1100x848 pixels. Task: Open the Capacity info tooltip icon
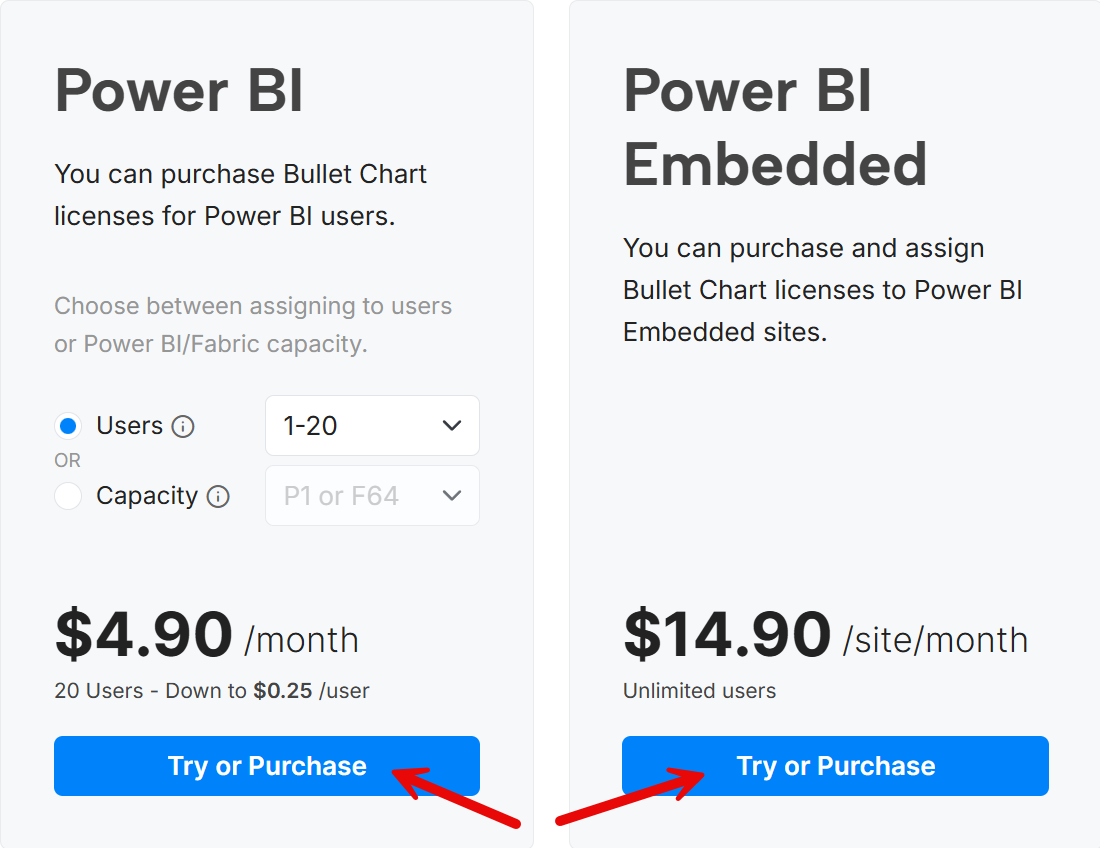[x=218, y=497]
